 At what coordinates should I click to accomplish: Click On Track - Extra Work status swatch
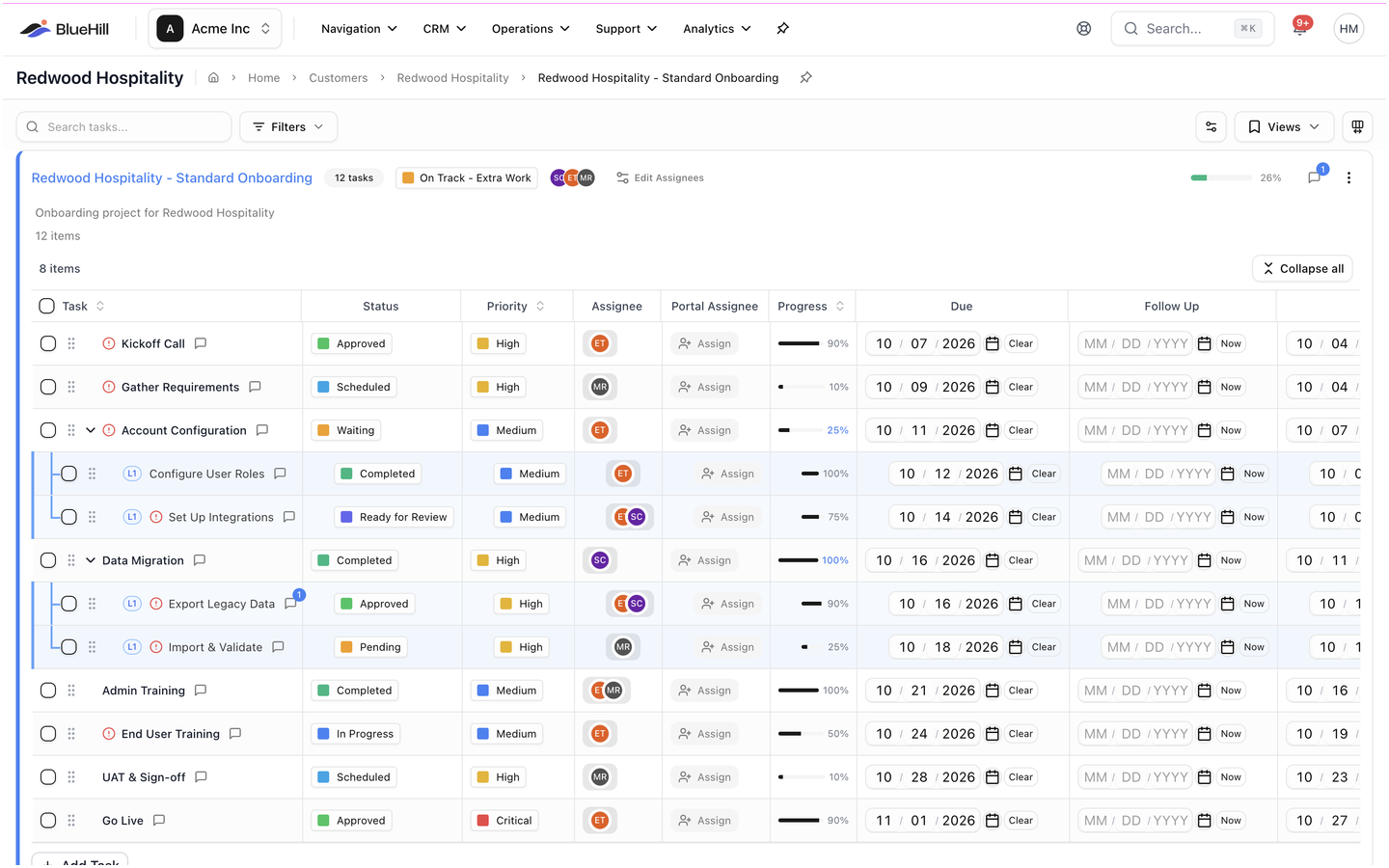click(x=409, y=178)
